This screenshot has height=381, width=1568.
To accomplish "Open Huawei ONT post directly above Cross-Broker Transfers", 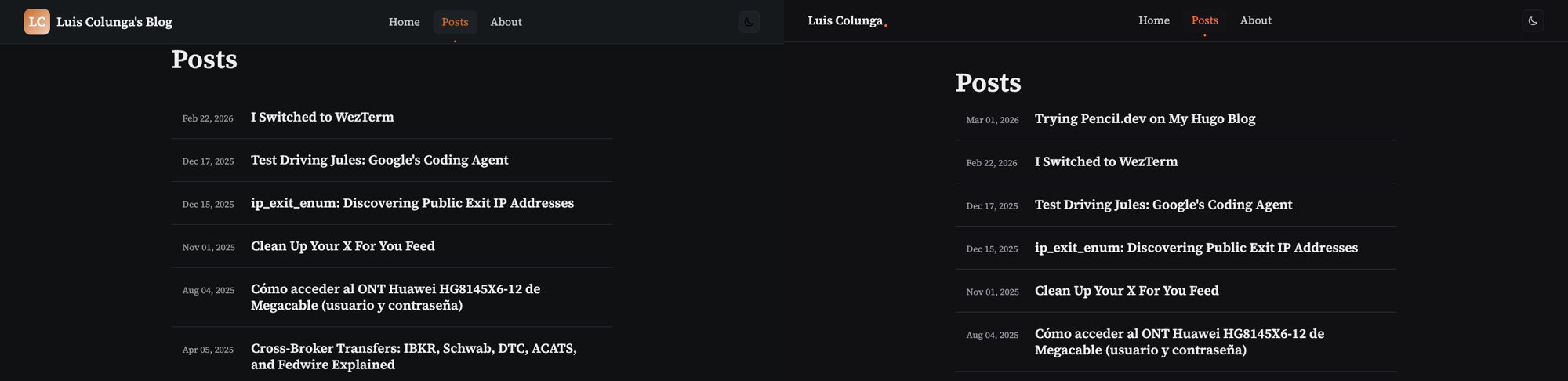I will (x=395, y=297).
